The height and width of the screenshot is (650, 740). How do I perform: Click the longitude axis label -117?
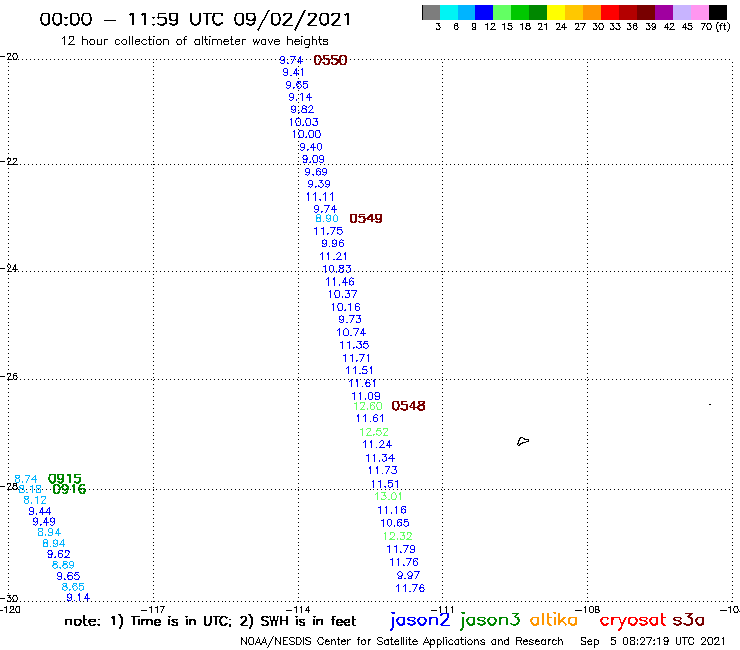coord(154,609)
